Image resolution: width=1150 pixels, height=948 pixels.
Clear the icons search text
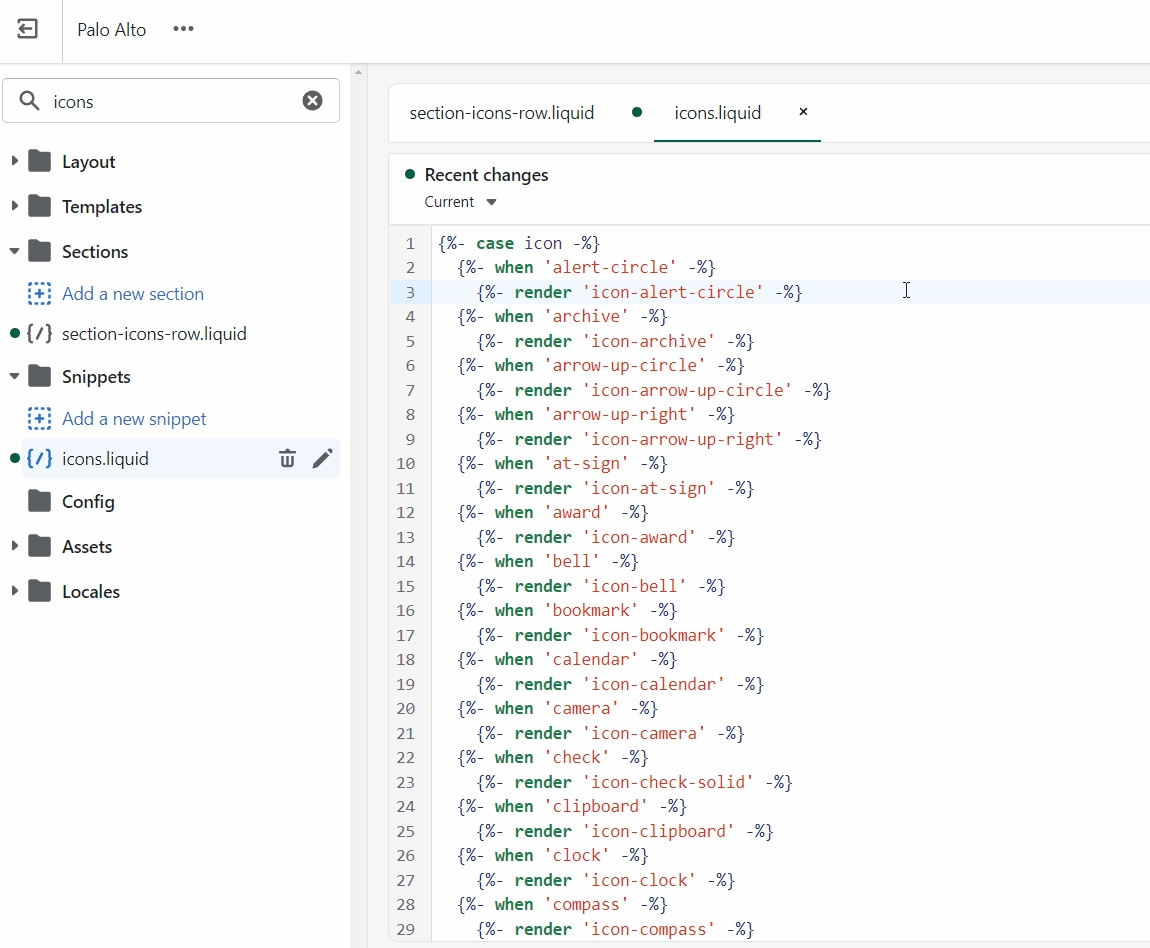[x=312, y=100]
